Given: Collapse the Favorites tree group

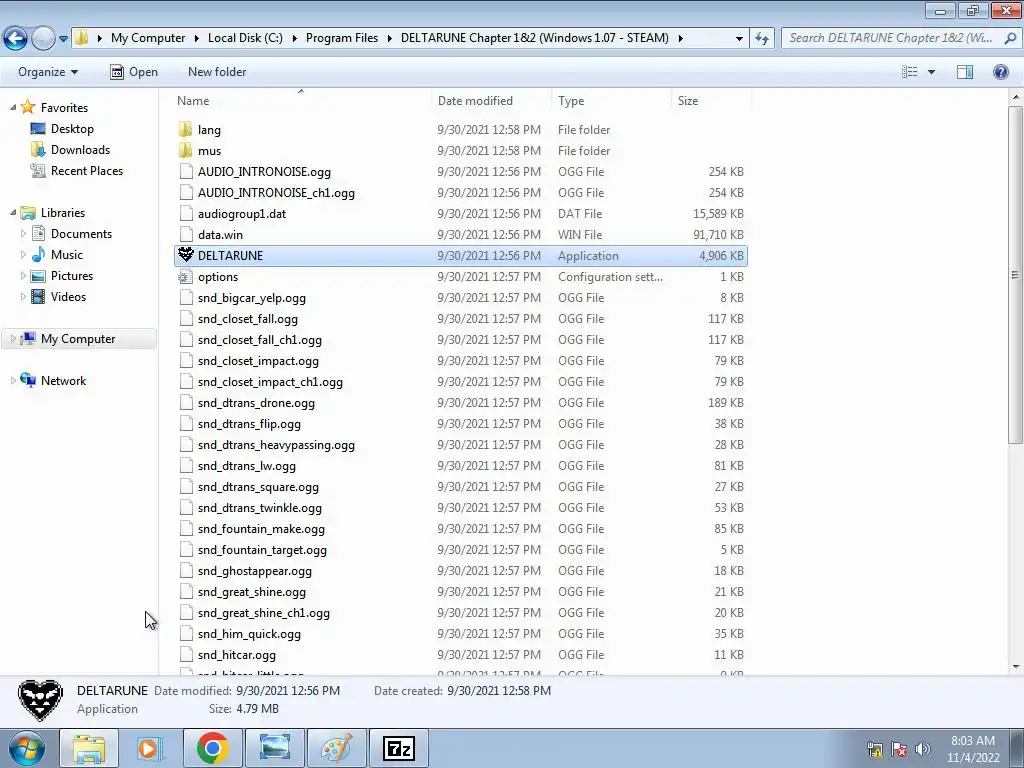Looking at the screenshot, I should click(13, 107).
